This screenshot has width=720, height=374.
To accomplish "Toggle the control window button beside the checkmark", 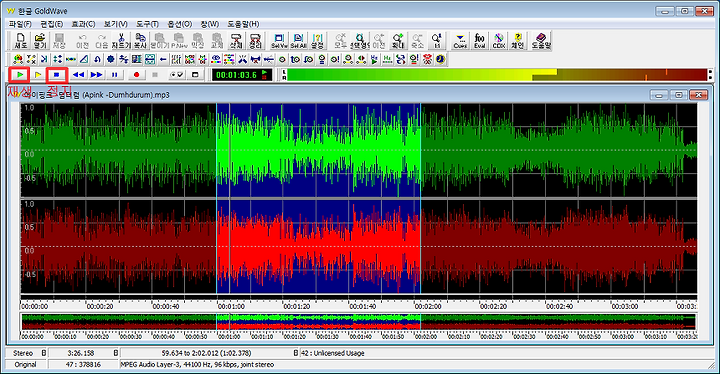I will [x=195, y=74].
